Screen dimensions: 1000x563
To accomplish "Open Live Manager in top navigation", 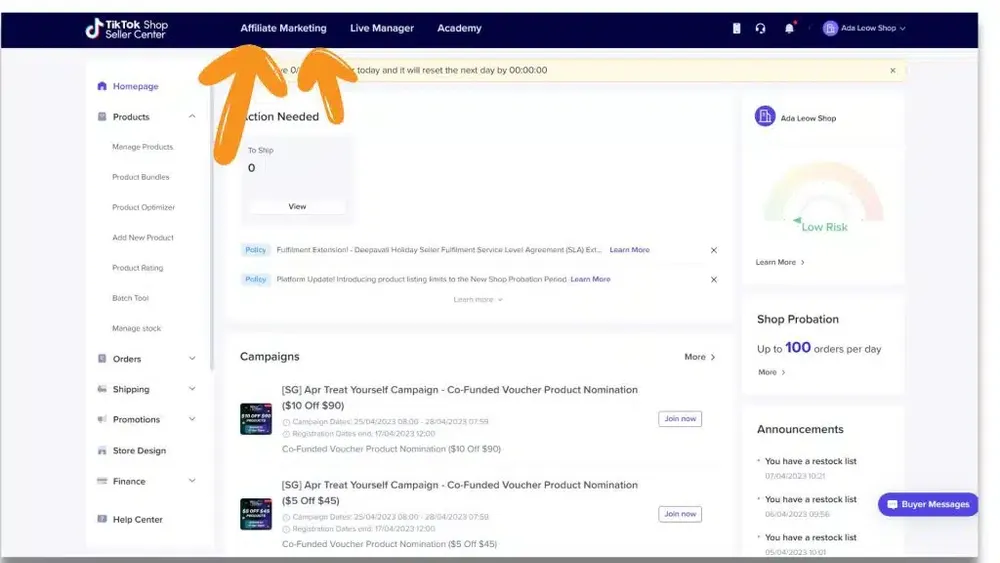I will click(382, 28).
